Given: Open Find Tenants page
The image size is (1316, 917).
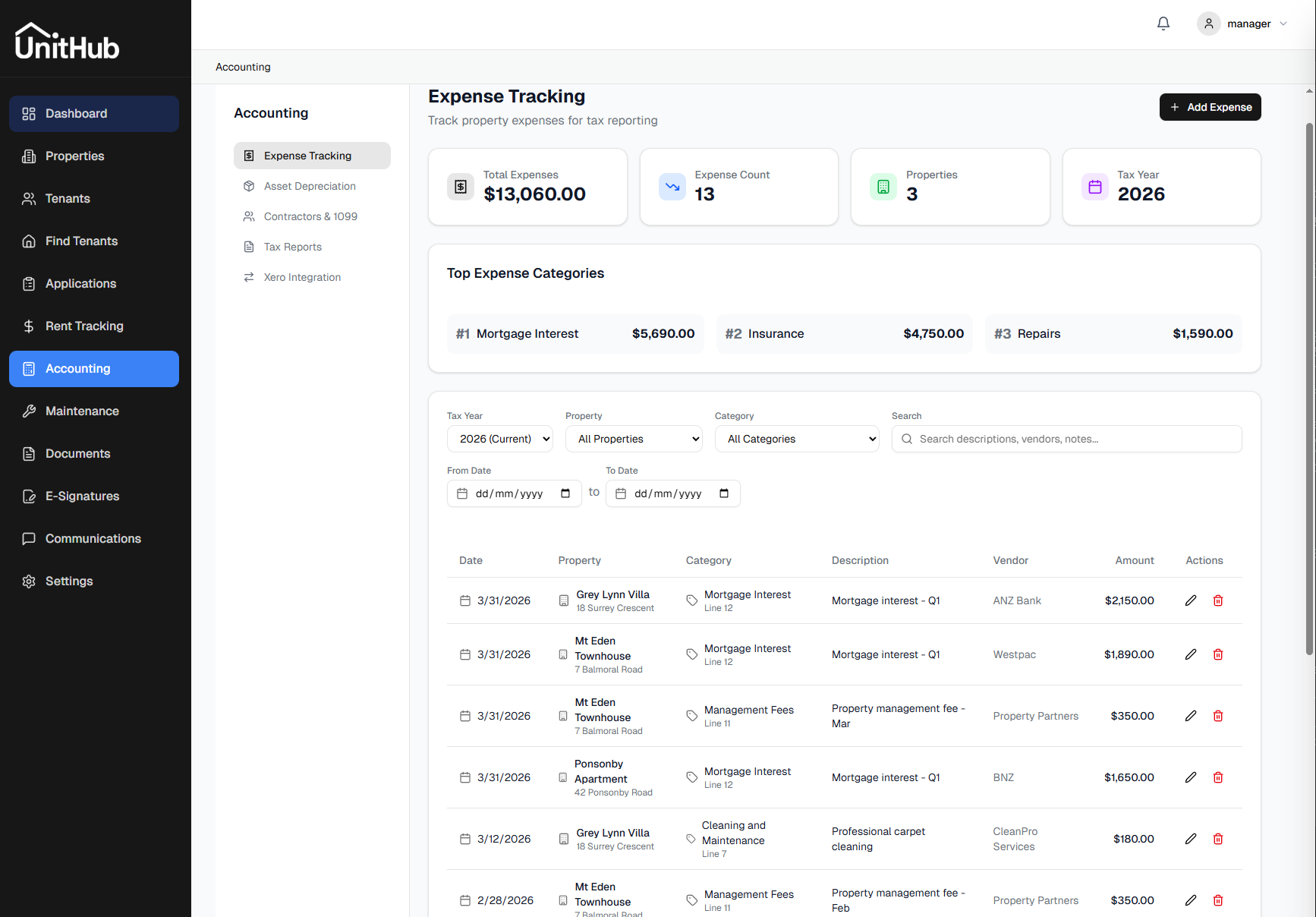Looking at the screenshot, I should (x=94, y=241).
